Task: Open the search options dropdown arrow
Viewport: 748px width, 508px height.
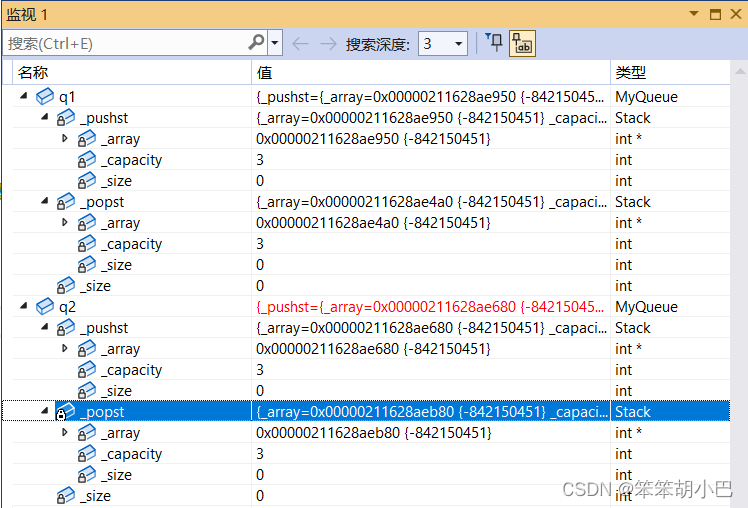Action: click(275, 43)
